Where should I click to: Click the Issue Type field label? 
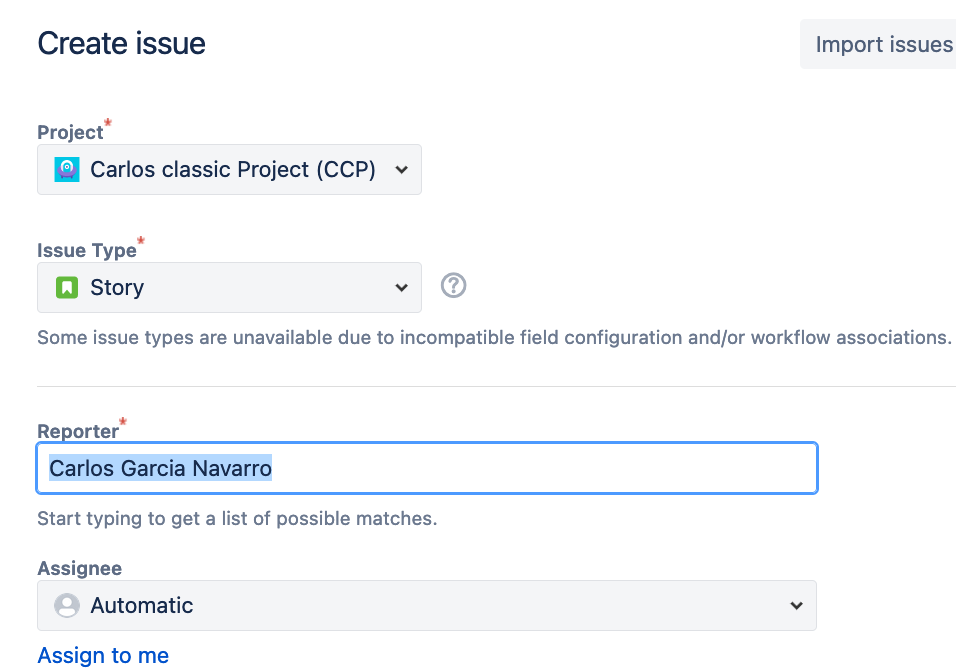tap(86, 250)
